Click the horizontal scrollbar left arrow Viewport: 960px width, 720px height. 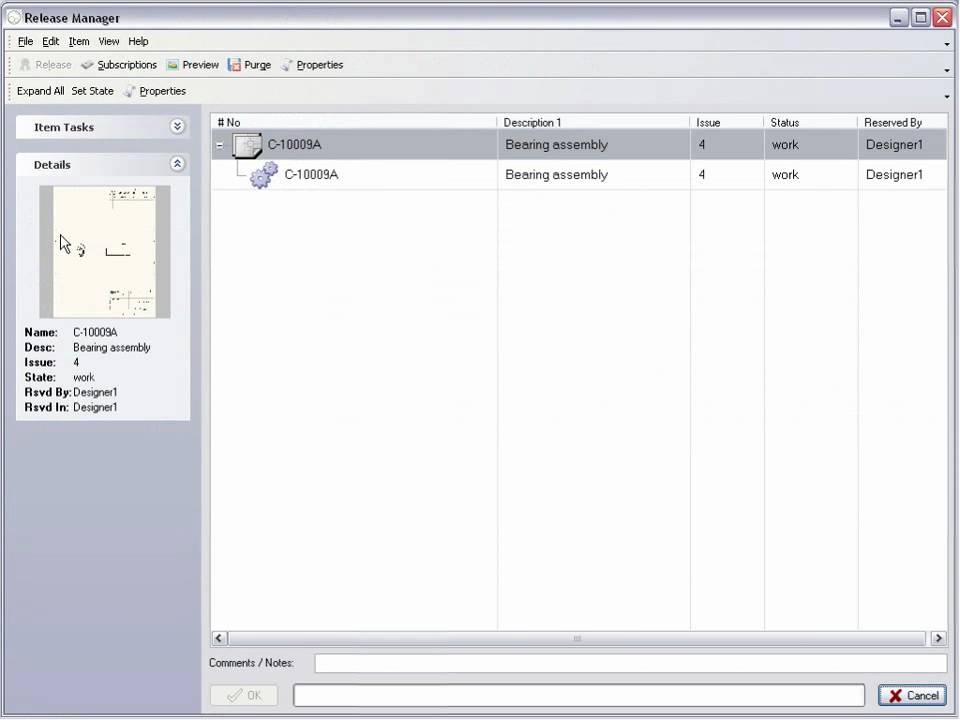pos(219,638)
